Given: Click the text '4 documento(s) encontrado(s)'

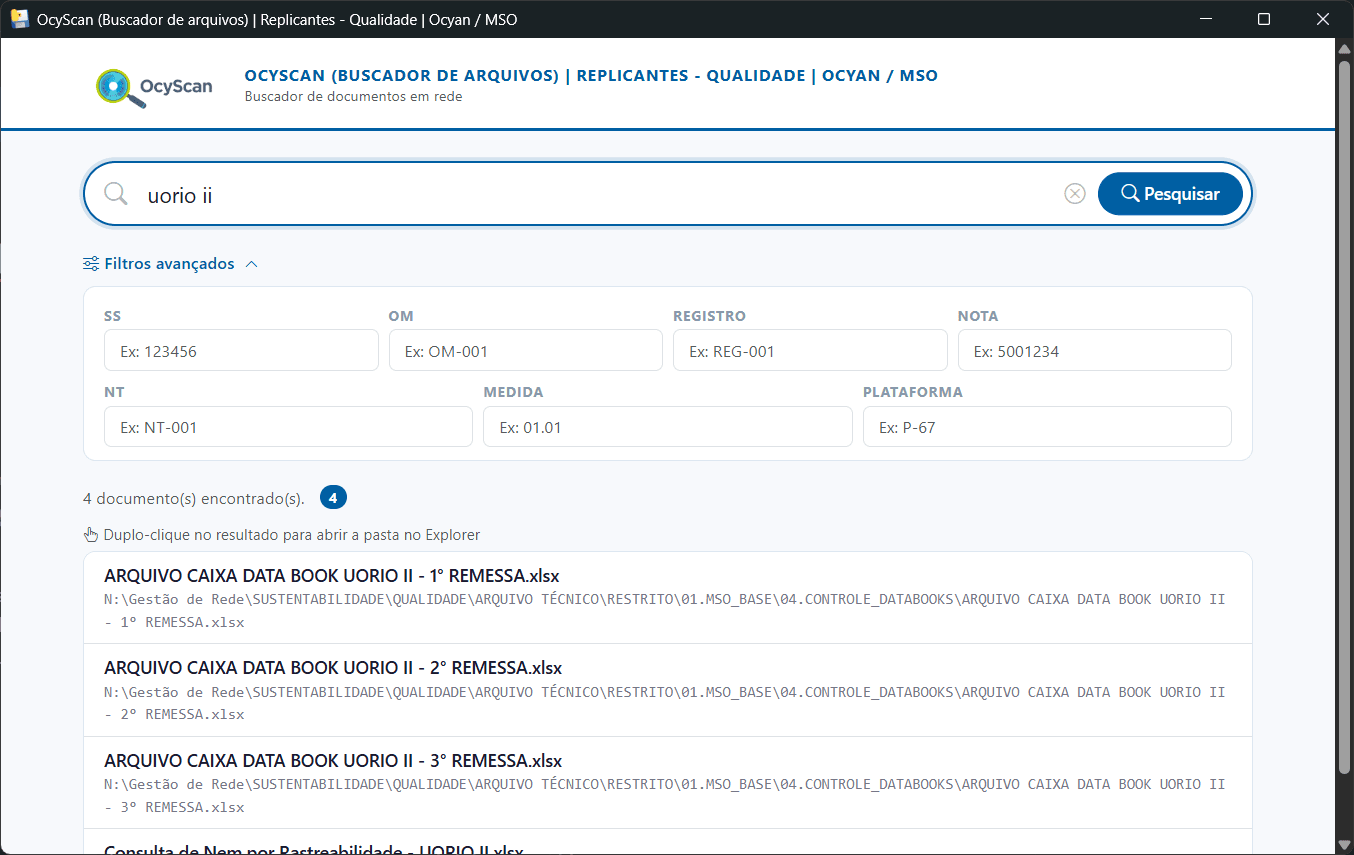Looking at the screenshot, I should click(x=196, y=498).
